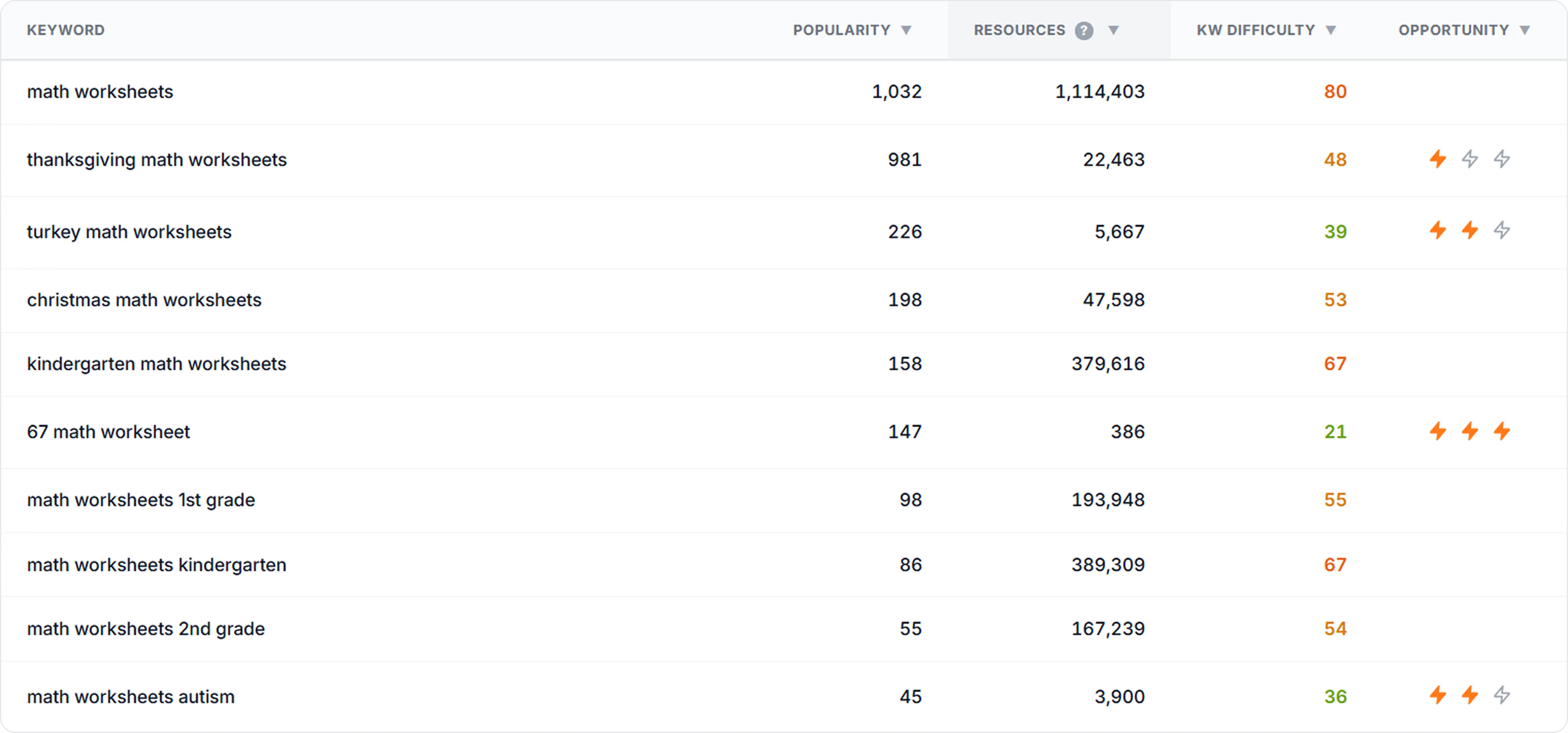Screen dimensions: 1568x733
Task: Open the KW Difficulty sort dropdown
Action: click(x=1332, y=31)
